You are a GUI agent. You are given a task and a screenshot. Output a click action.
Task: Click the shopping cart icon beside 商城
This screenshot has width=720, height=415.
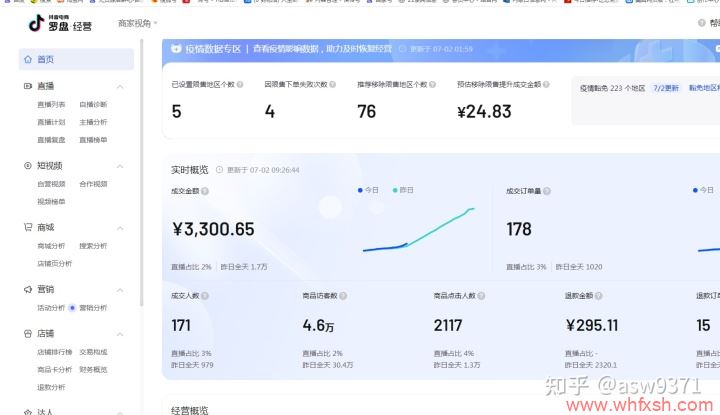pos(28,227)
